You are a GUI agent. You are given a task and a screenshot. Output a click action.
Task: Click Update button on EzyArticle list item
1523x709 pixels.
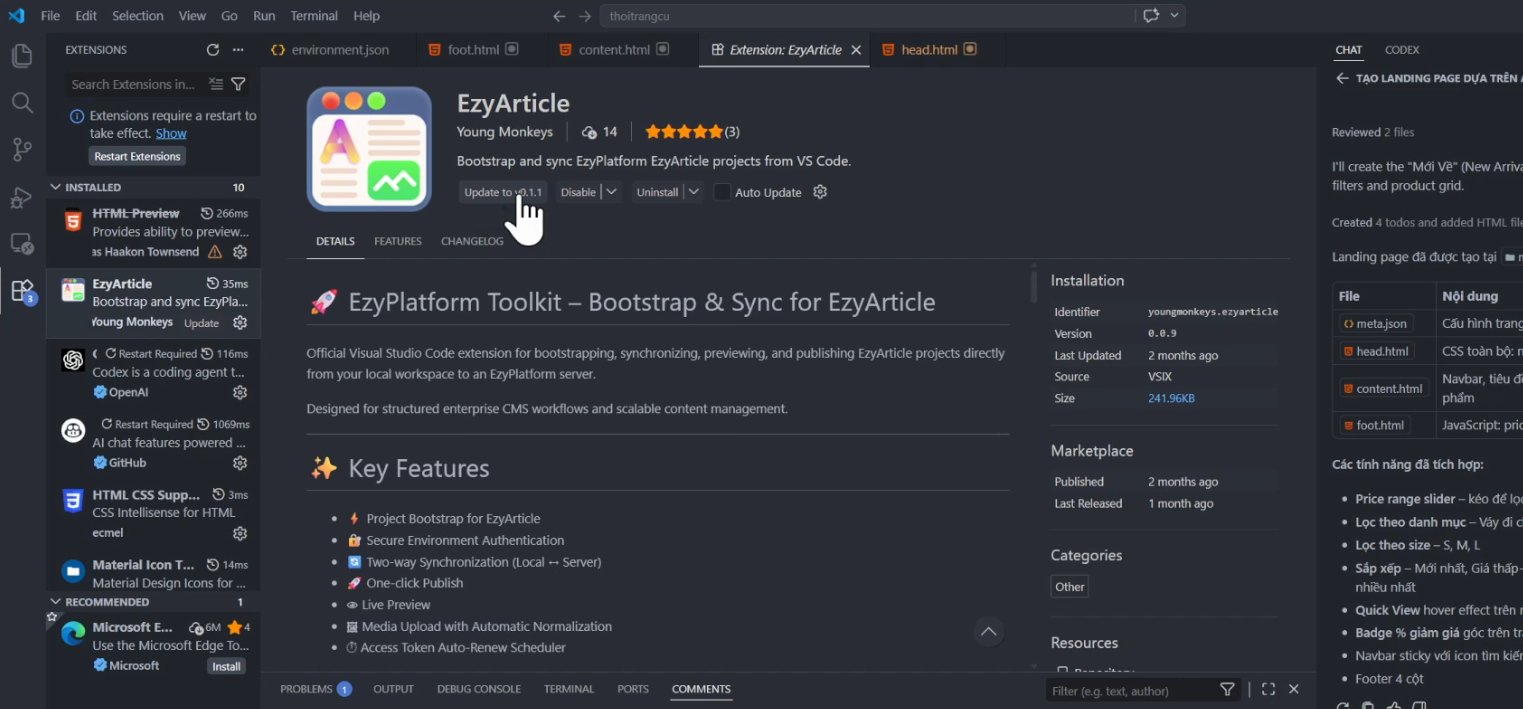(x=201, y=323)
